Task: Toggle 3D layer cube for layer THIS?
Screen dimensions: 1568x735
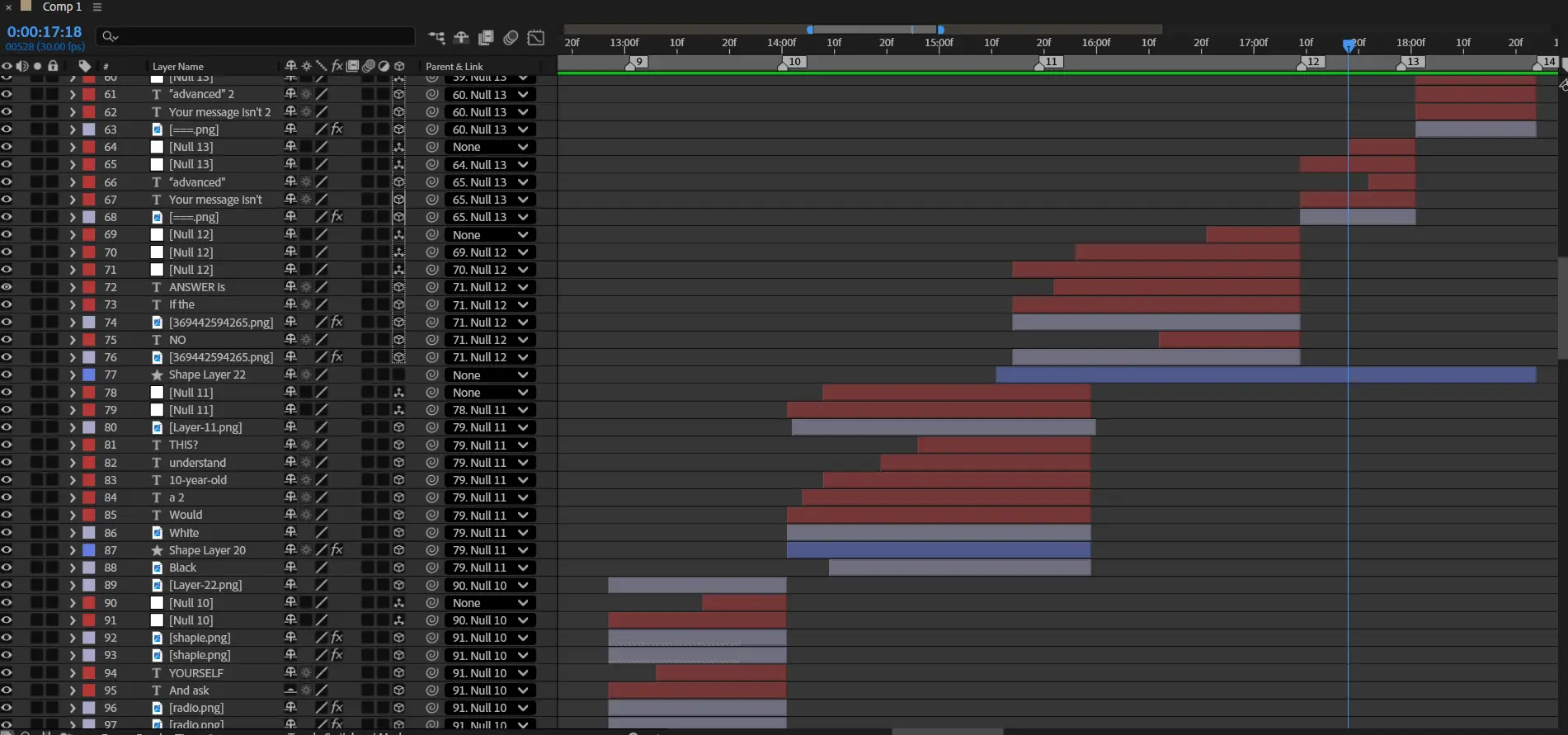Action: click(x=399, y=445)
